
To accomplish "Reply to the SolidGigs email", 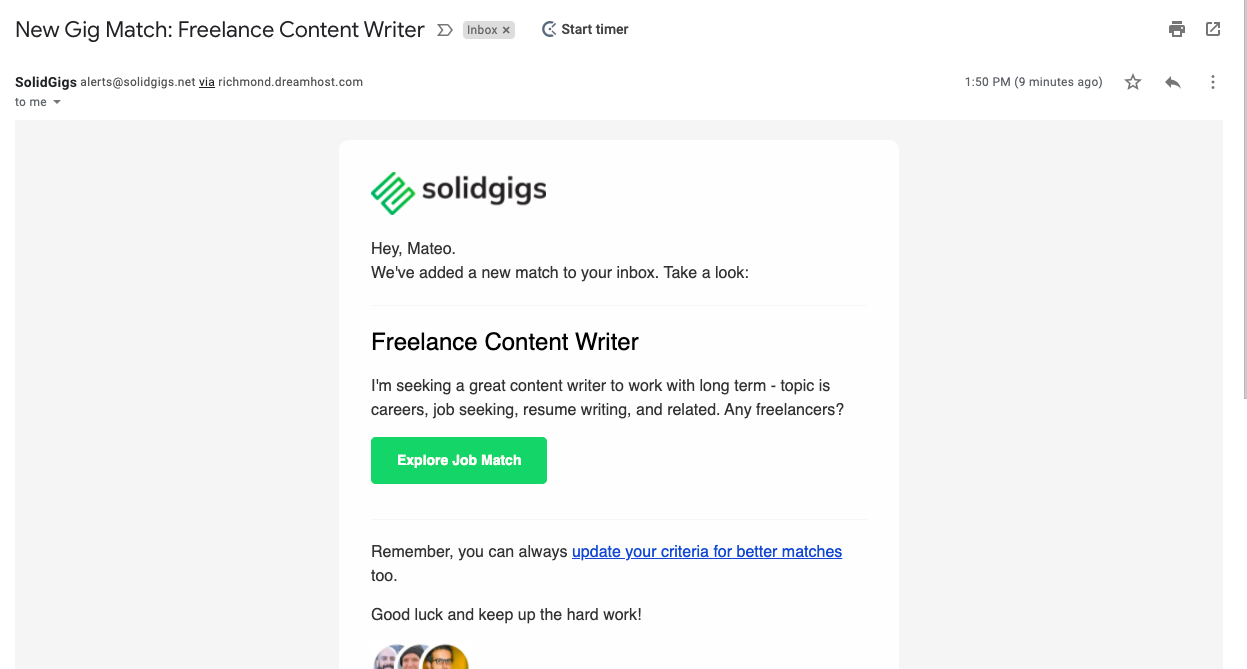I will [x=1173, y=82].
